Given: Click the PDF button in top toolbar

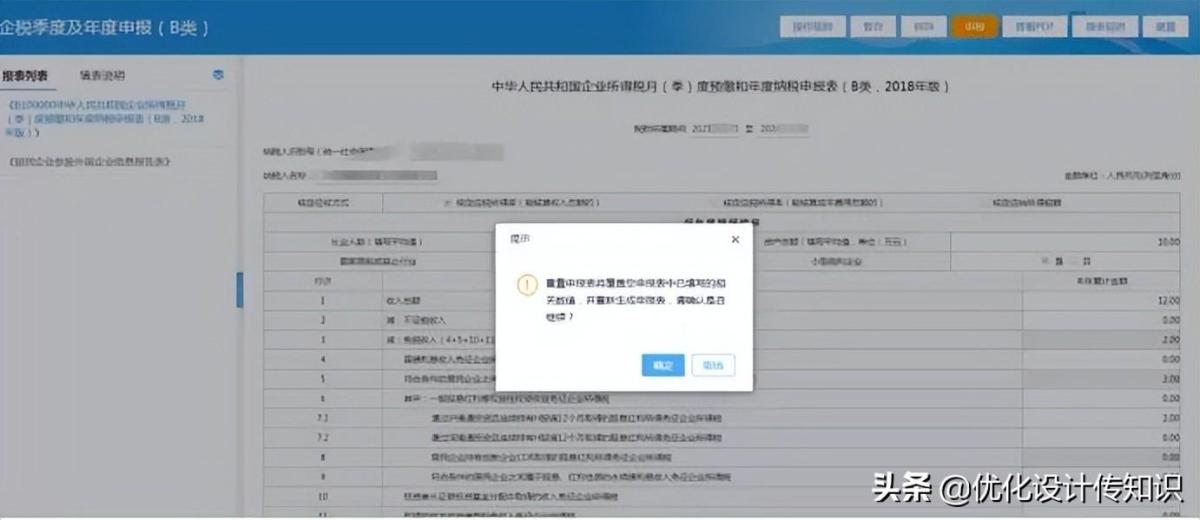Looking at the screenshot, I should click(x=1035, y=27).
